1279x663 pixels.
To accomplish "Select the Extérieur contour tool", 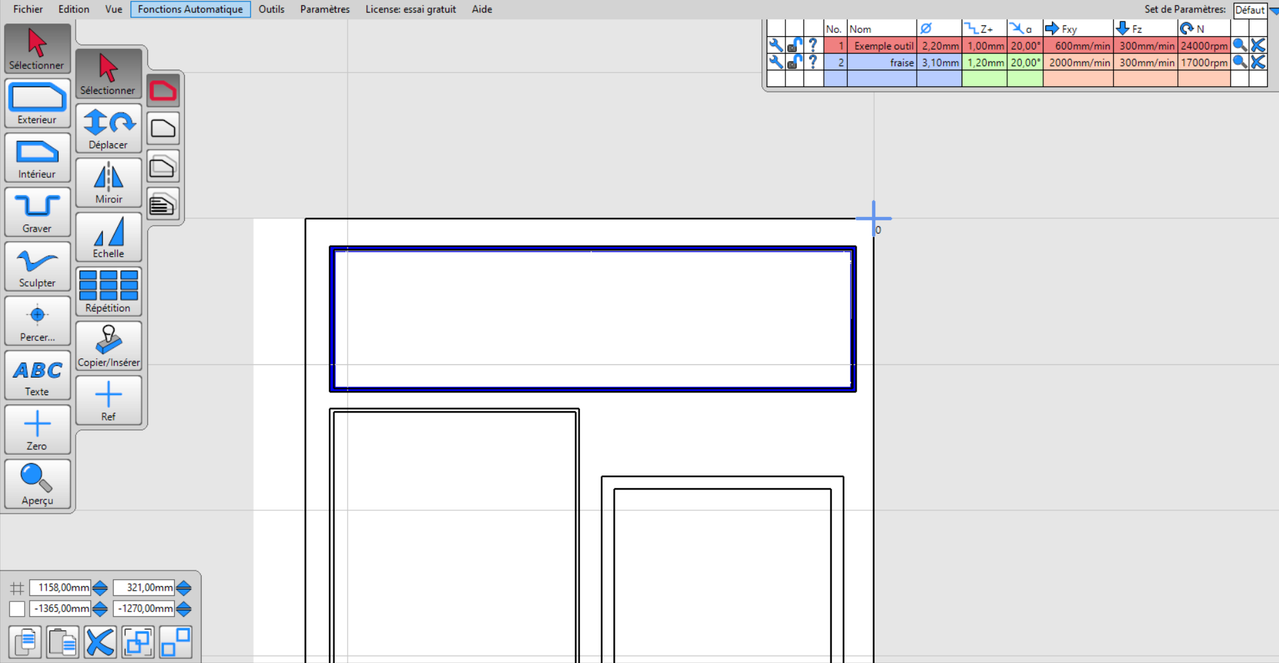I will [x=37, y=104].
